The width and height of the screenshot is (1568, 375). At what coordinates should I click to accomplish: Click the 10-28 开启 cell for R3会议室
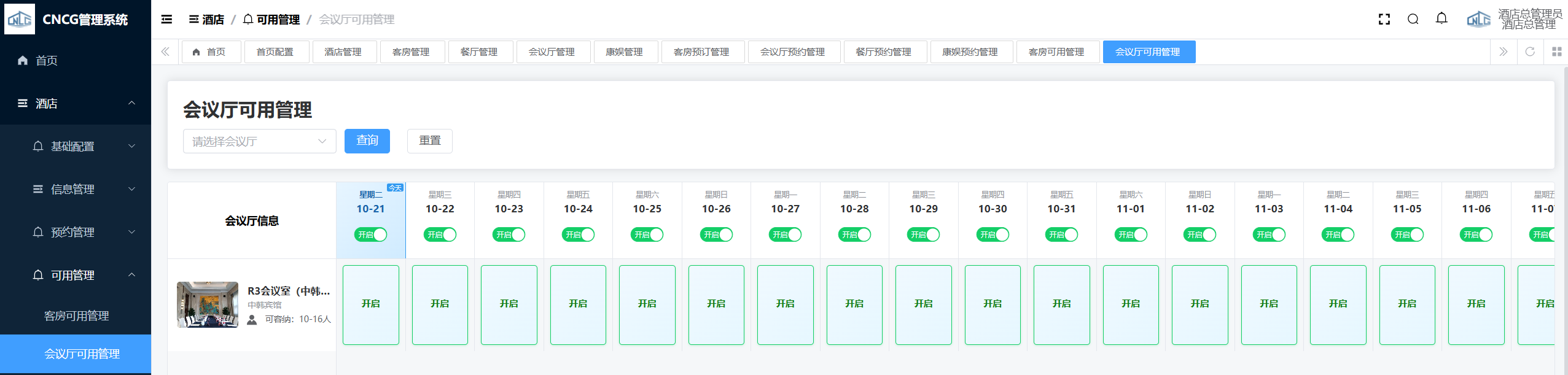click(854, 304)
